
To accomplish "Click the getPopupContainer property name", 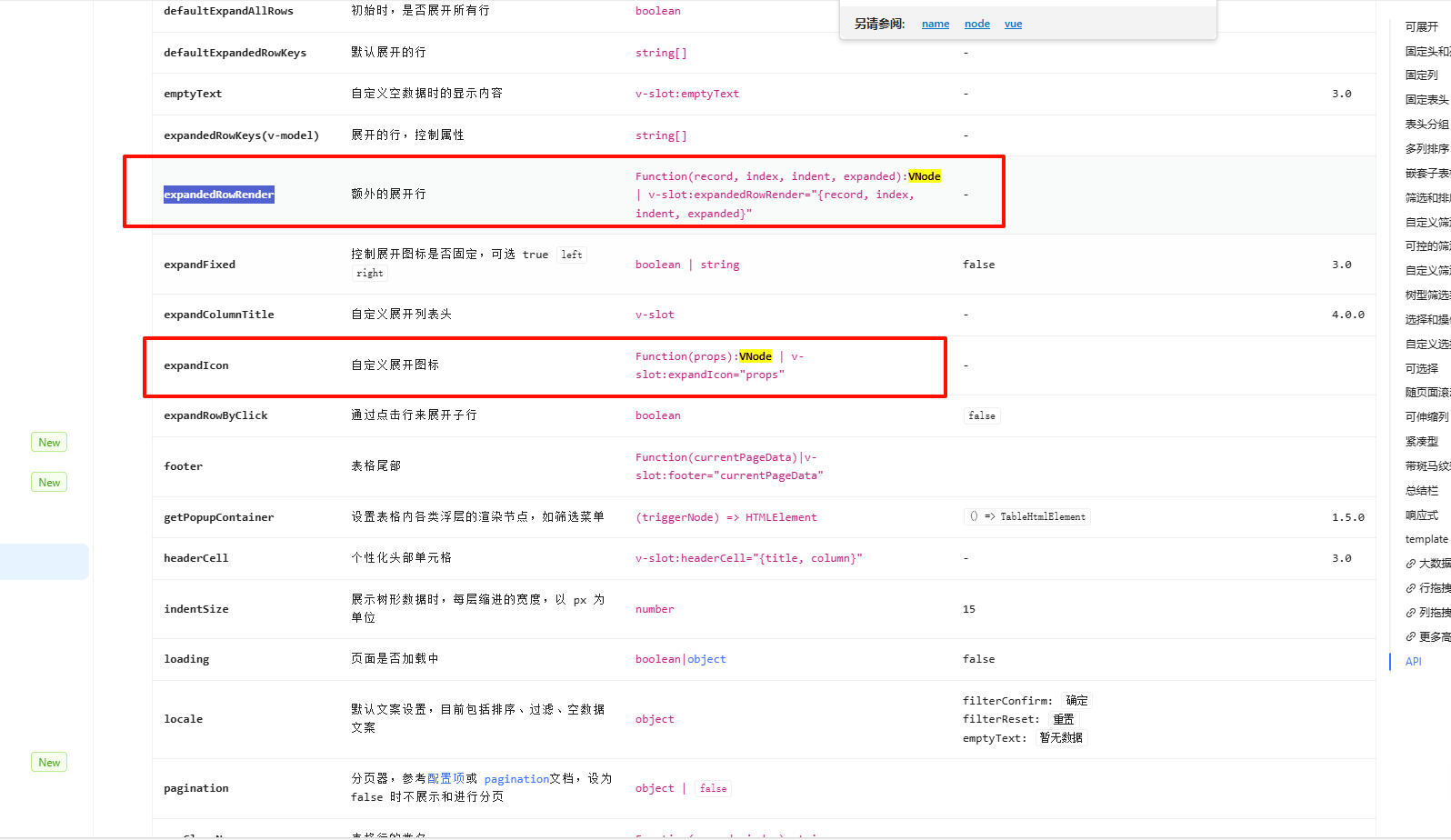I will tap(219, 517).
